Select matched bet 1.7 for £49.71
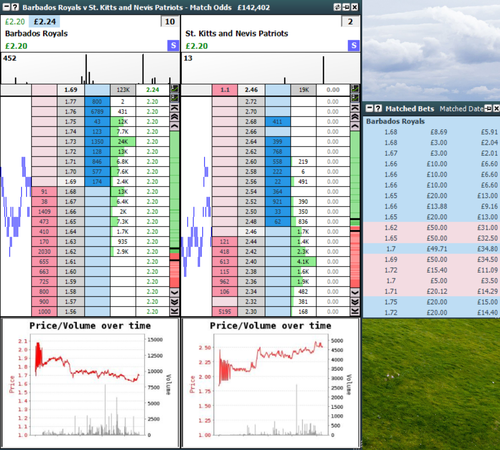 point(432,249)
